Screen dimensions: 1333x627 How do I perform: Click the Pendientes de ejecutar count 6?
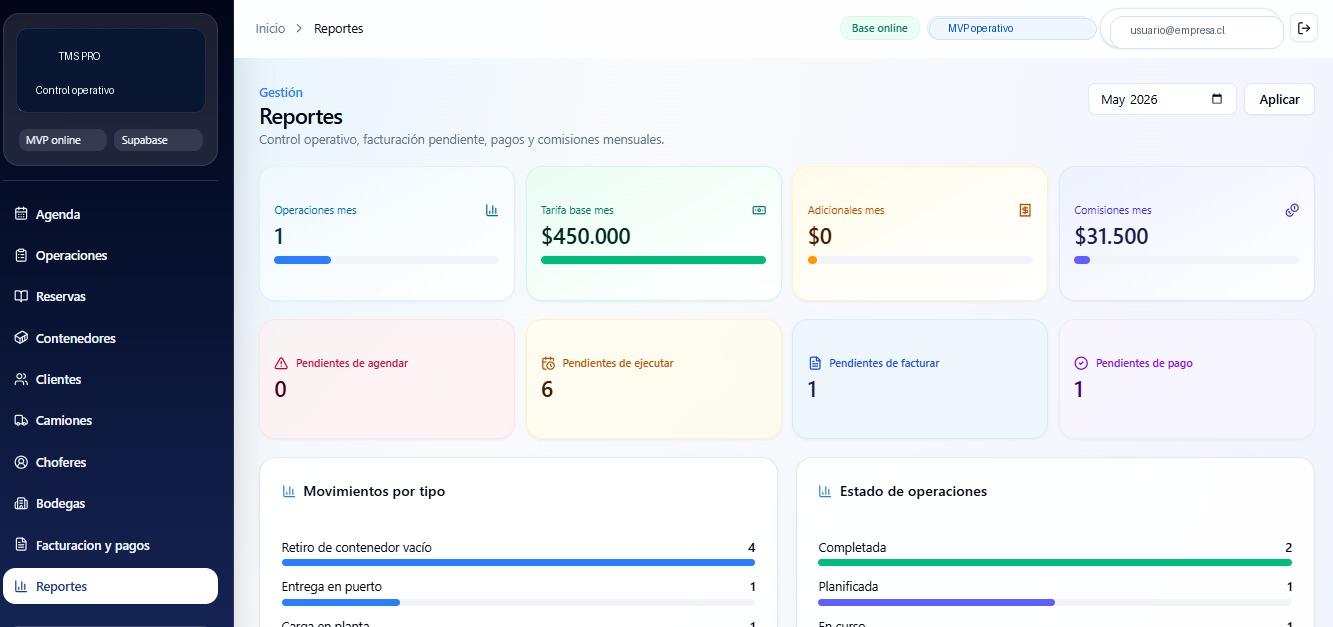pos(547,389)
